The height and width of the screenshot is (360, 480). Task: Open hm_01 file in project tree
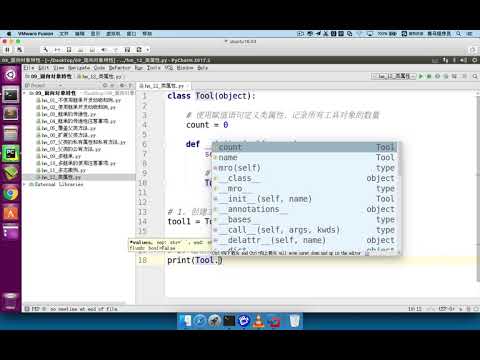click(x=78, y=100)
